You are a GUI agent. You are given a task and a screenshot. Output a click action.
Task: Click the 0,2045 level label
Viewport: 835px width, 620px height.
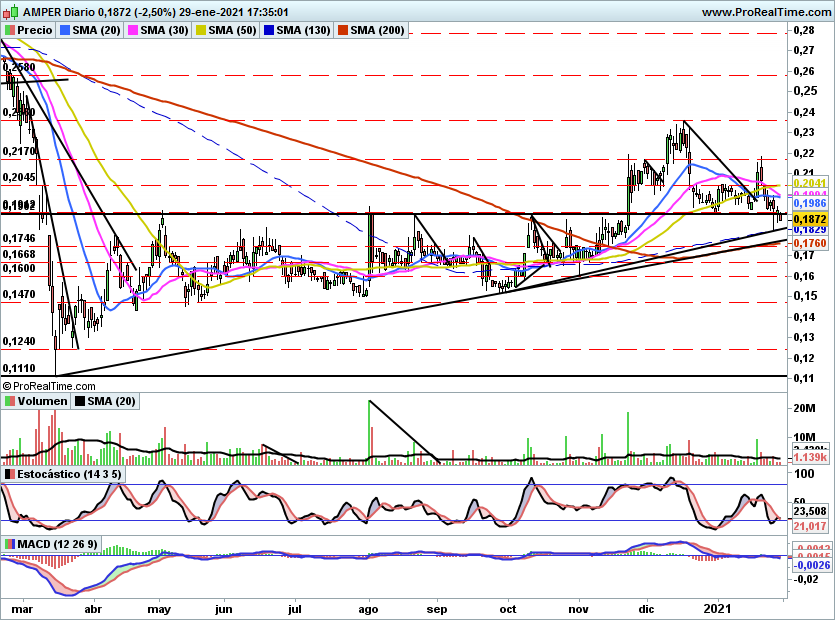19,177
